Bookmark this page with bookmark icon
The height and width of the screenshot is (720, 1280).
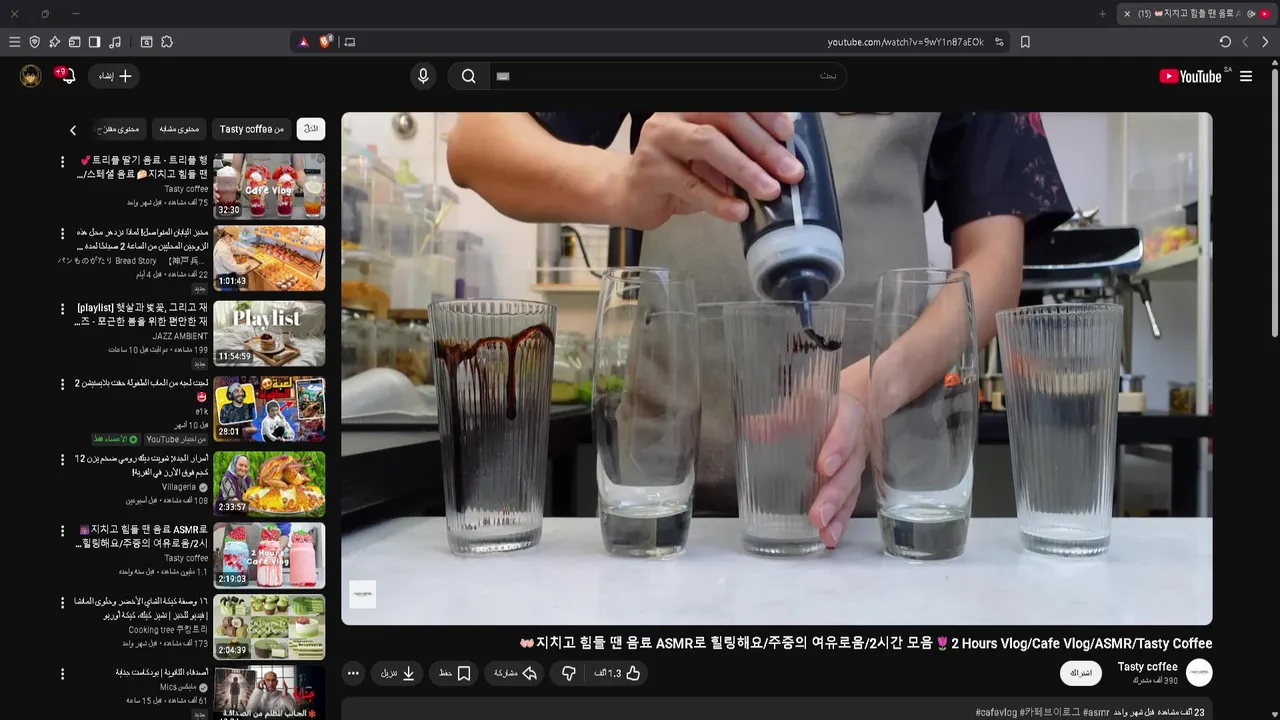point(1025,42)
